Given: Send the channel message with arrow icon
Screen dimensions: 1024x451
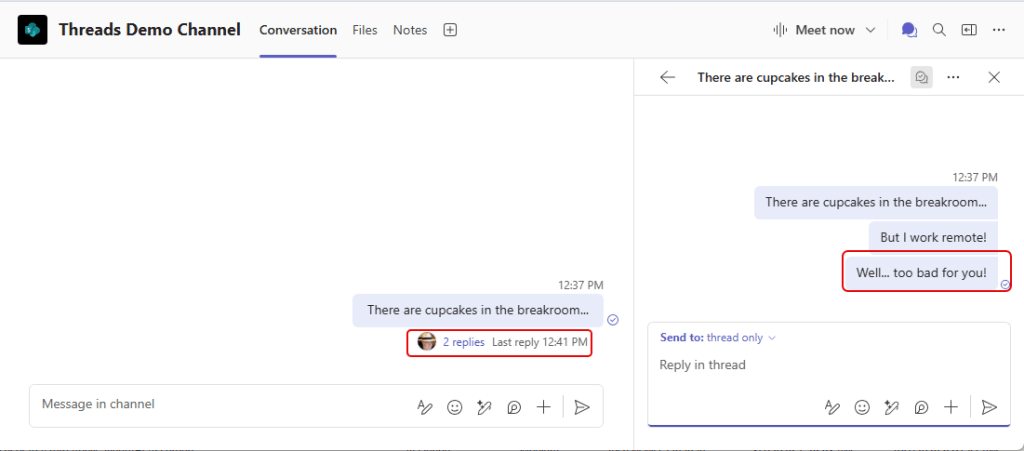Looking at the screenshot, I should 582,407.
